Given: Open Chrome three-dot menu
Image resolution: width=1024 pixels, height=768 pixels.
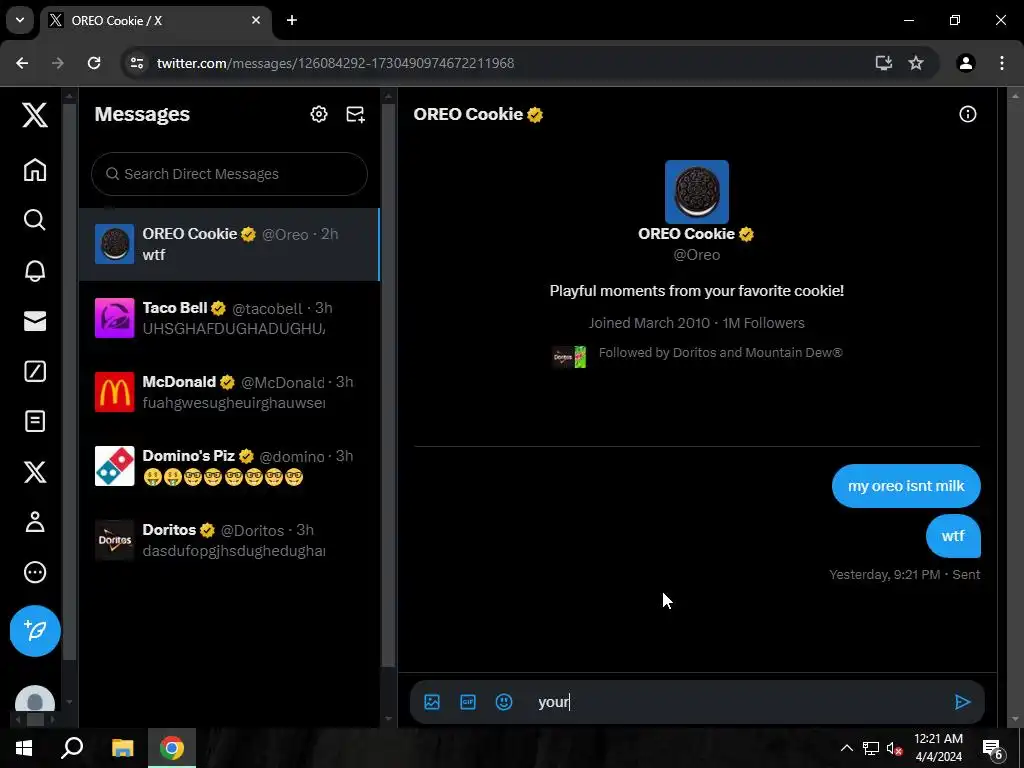Looking at the screenshot, I should click(x=1002, y=63).
